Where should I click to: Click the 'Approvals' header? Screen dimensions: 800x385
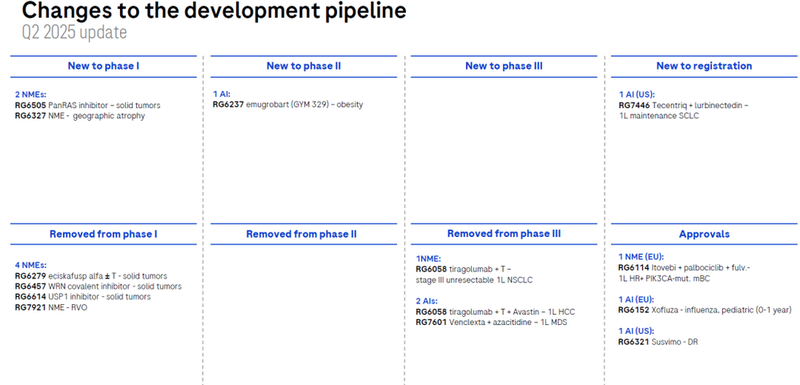pyautogui.click(x=704, y=235)
